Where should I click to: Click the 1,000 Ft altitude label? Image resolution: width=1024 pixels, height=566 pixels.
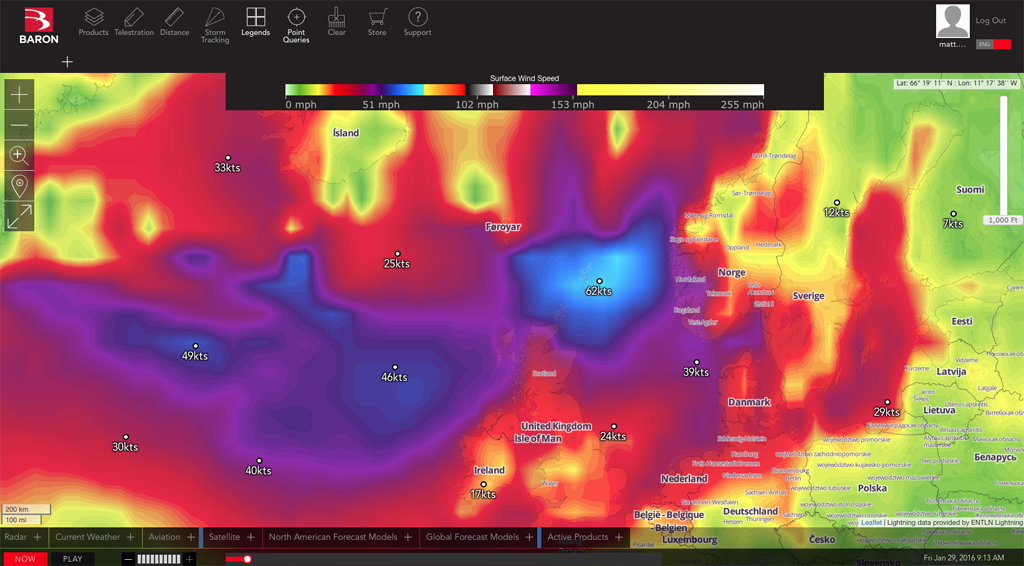click(x=1002, y=221)
